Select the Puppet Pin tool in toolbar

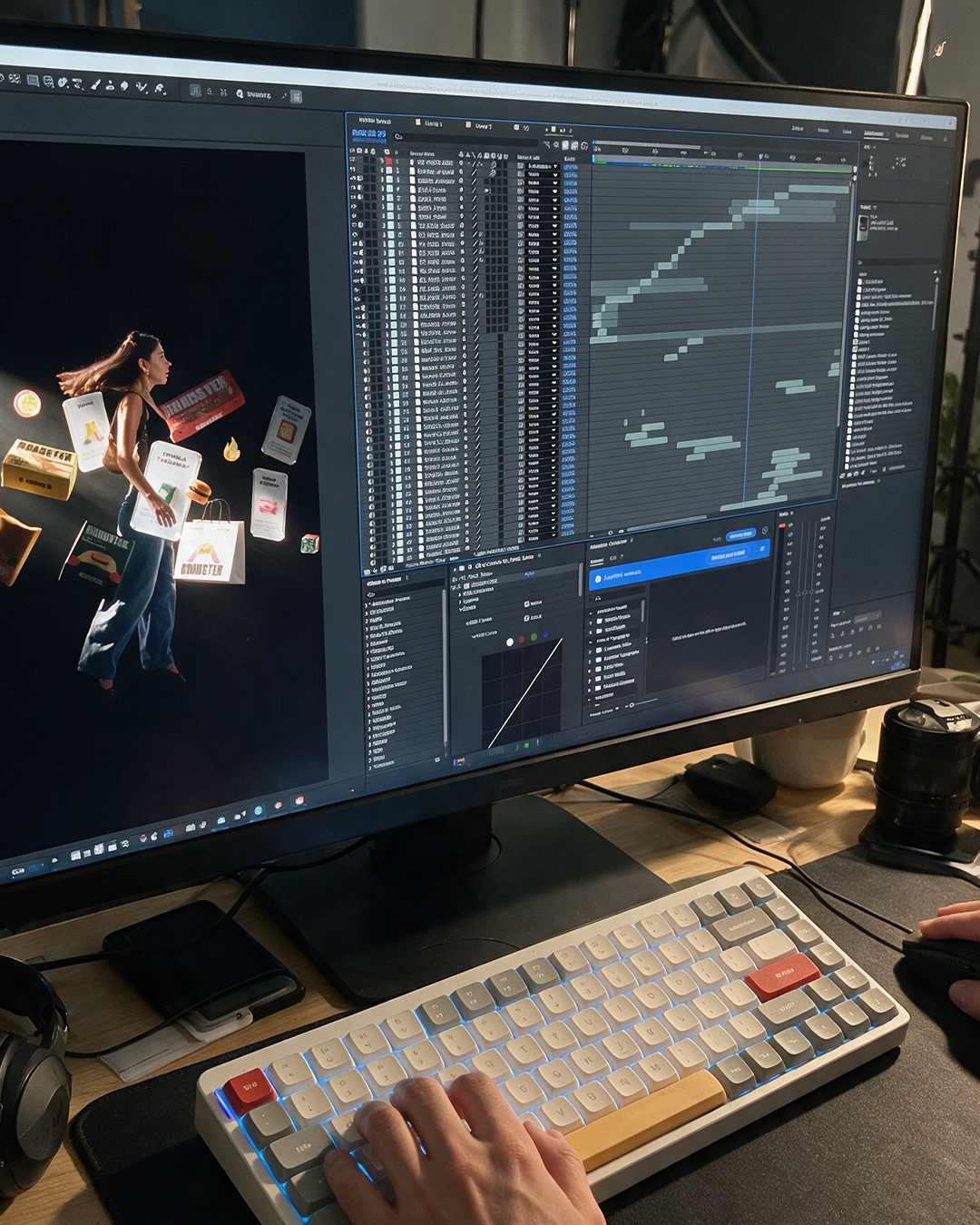(160, 88)
